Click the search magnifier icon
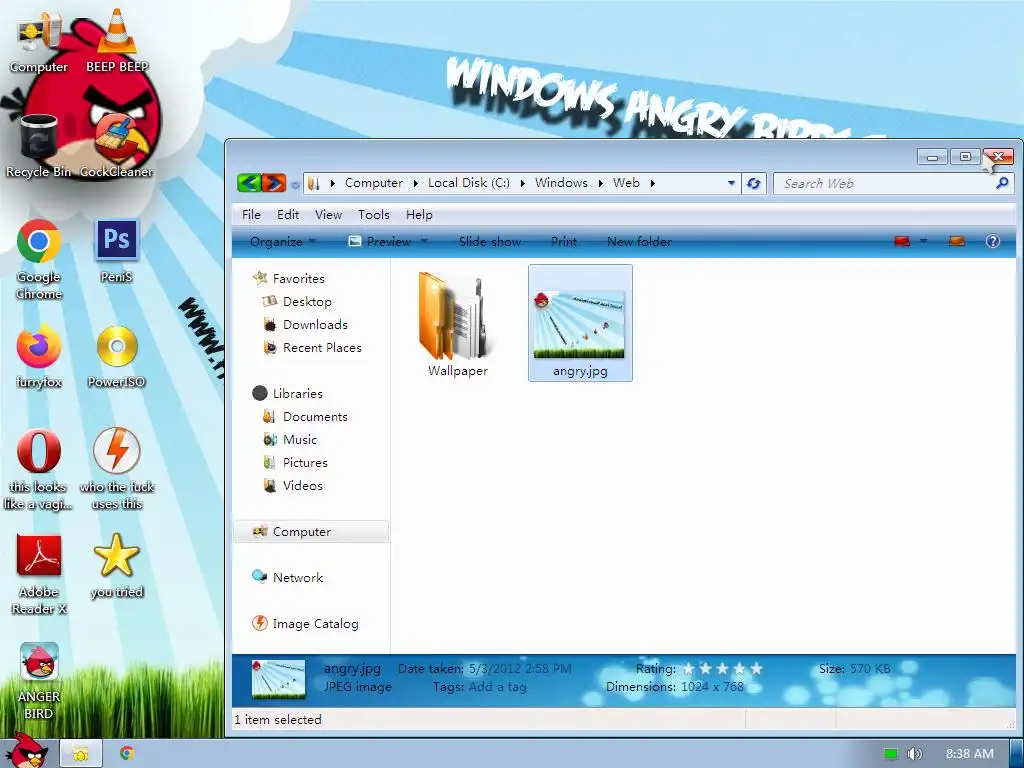Viewport: 1024px width, 768px height. (x=1002, y=184)
